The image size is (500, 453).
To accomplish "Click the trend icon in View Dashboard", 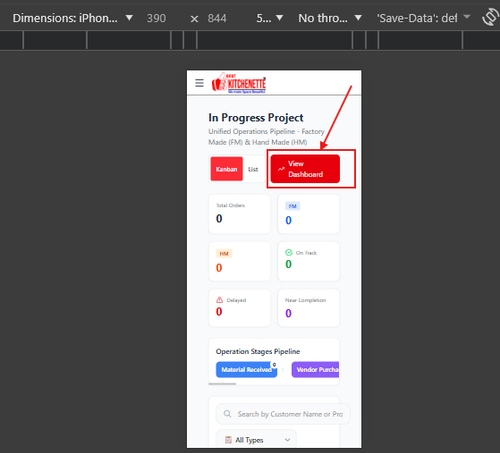I will 281,169.
